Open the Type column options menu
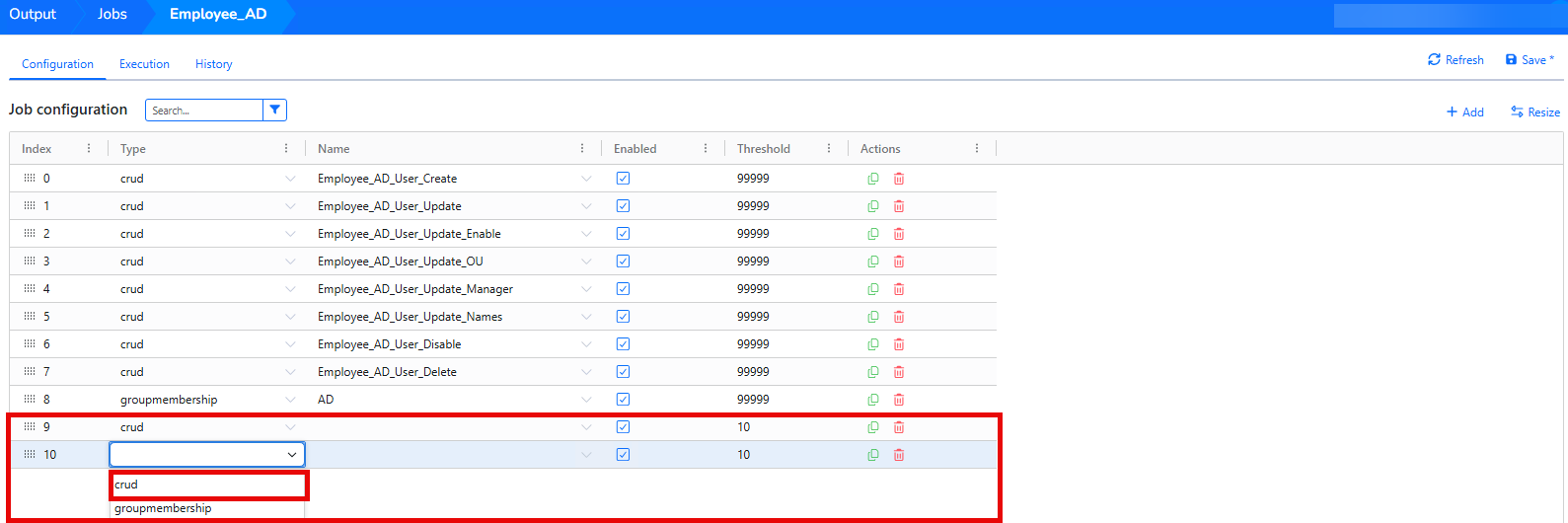 [286, 149]
